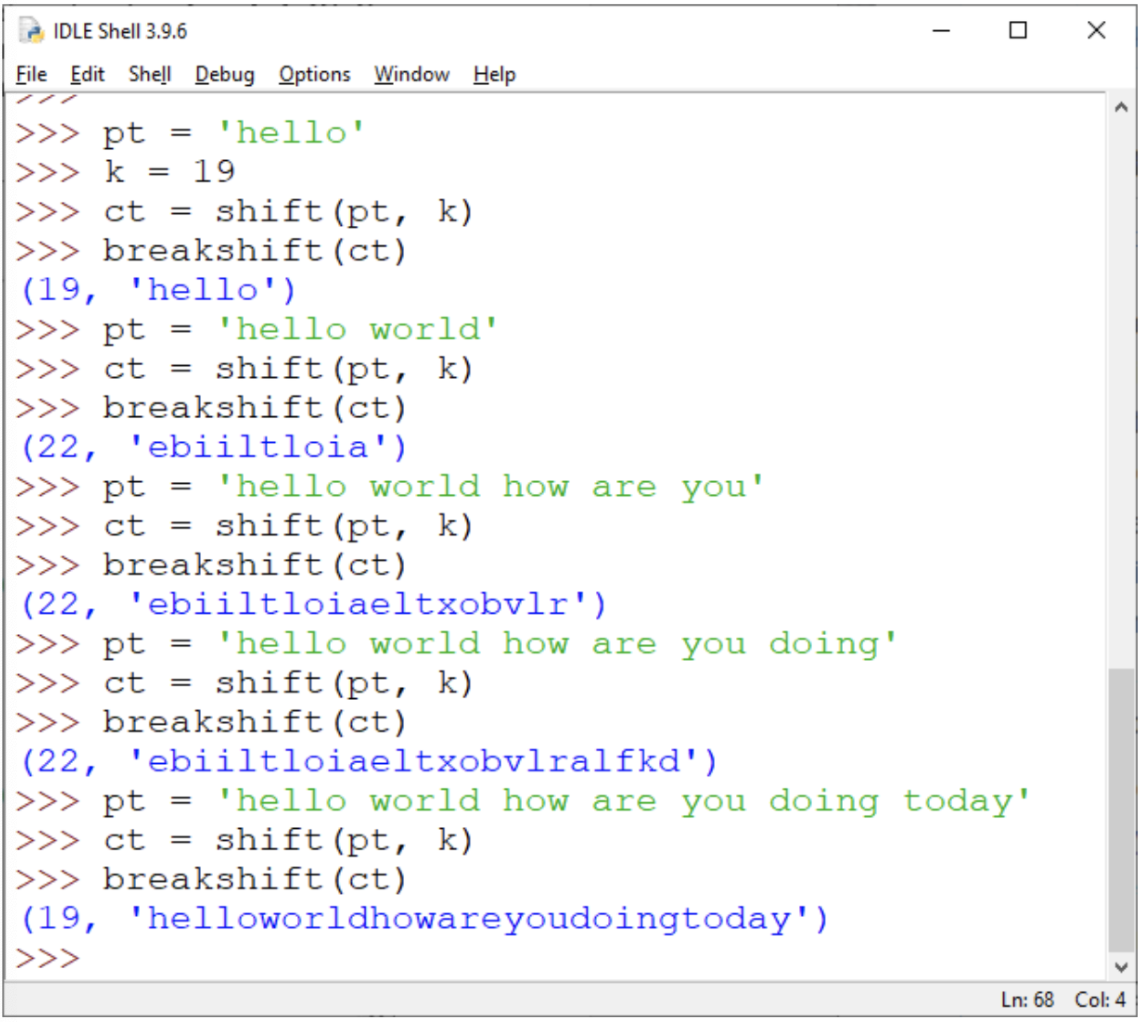Open the Shell menu

pyautogui.click(x=149, y=74)
